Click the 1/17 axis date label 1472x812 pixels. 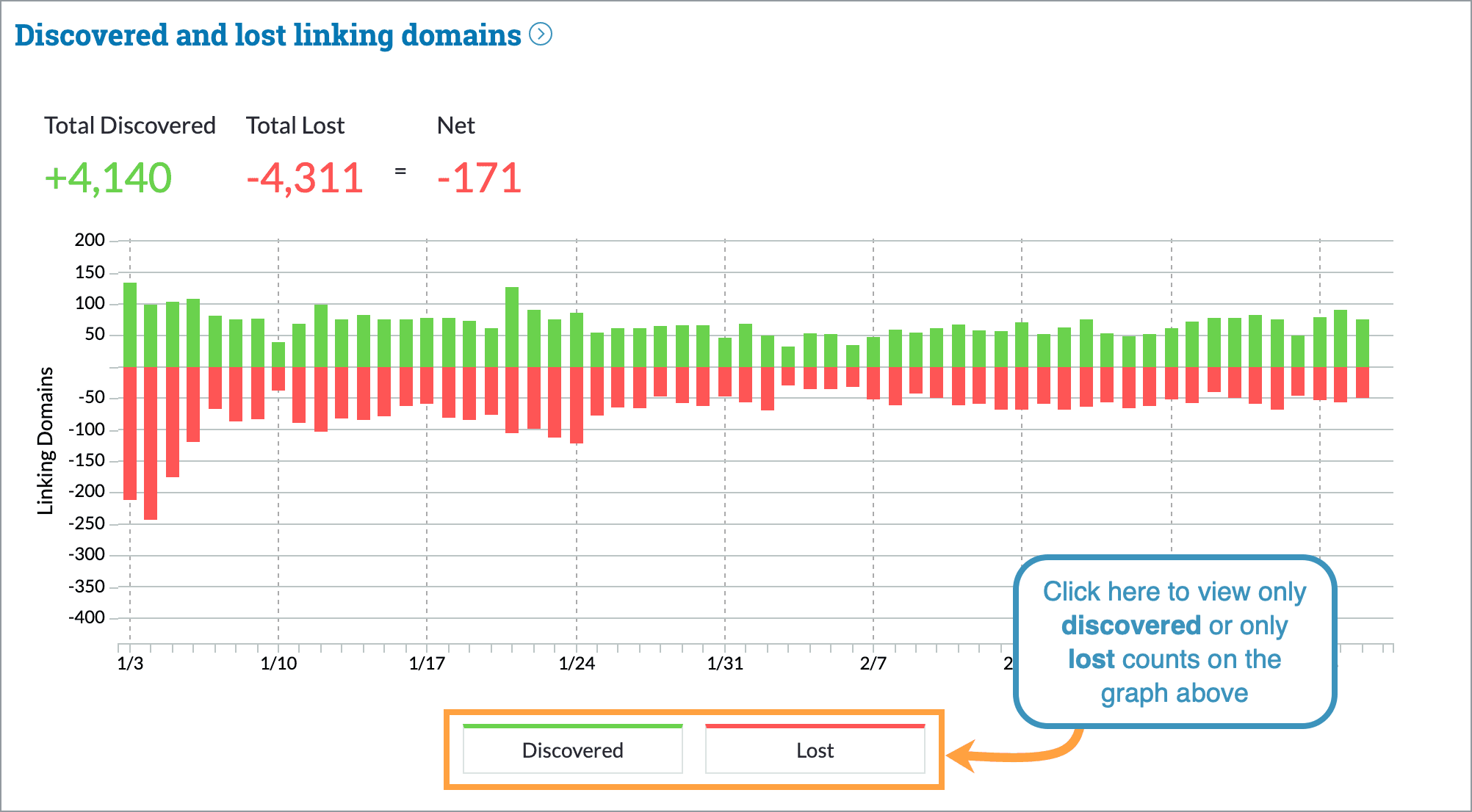[428, 663]
